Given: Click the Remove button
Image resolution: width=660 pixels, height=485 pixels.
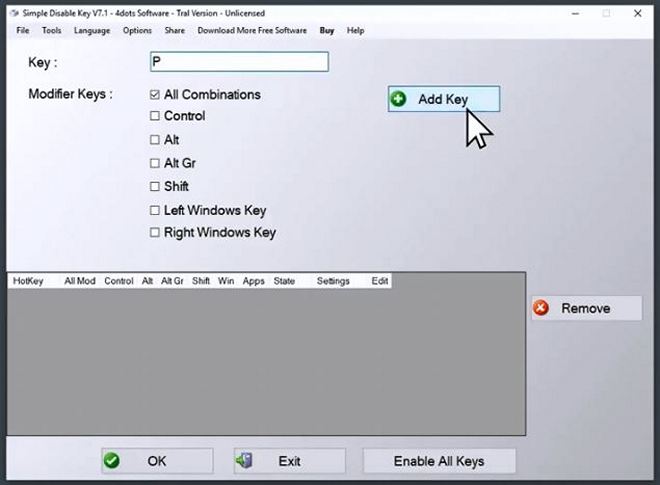Looking at the screenshot, I should point(587,308).
